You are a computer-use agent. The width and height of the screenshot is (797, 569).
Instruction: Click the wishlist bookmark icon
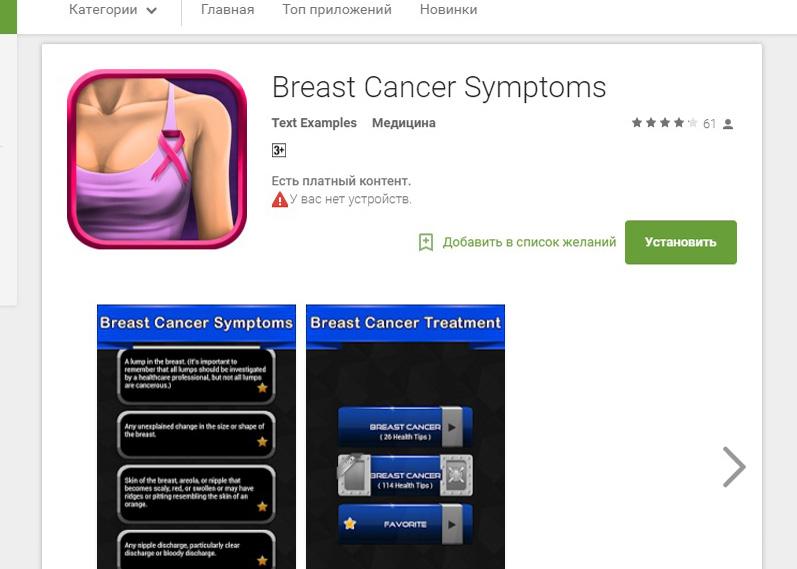(426, 242)
